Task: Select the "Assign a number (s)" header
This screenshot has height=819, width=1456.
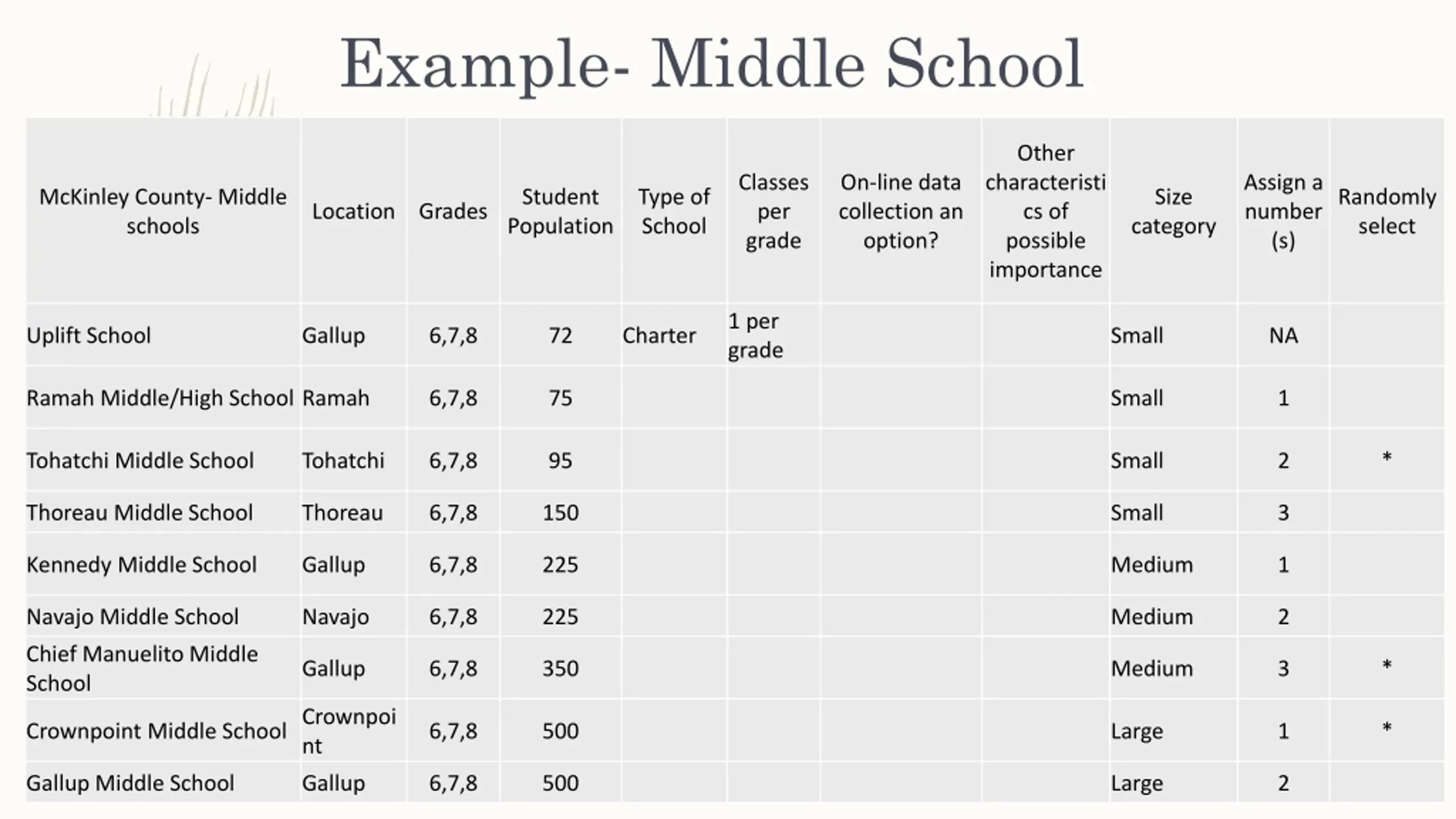Action: (x=1283, y=211)
